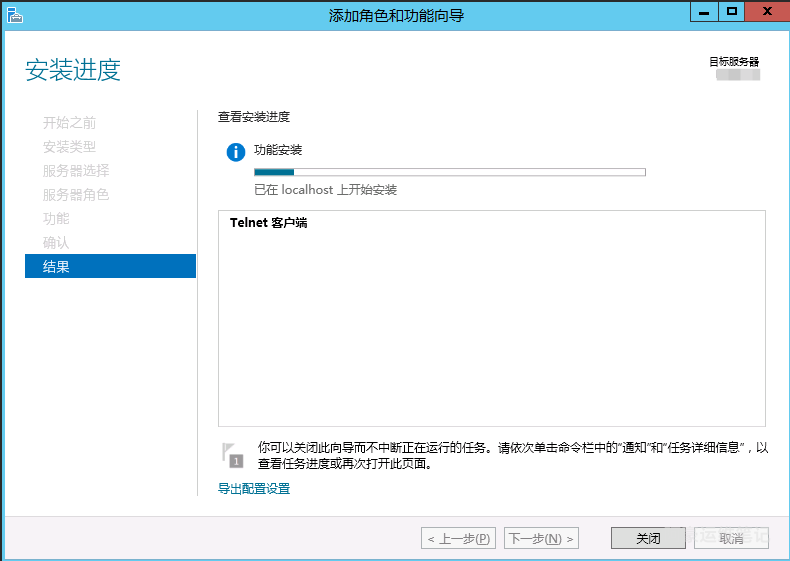The width and height of the screenshot is (790, 561).
Task: Click the 目标服务器 label
Action: 734,61
